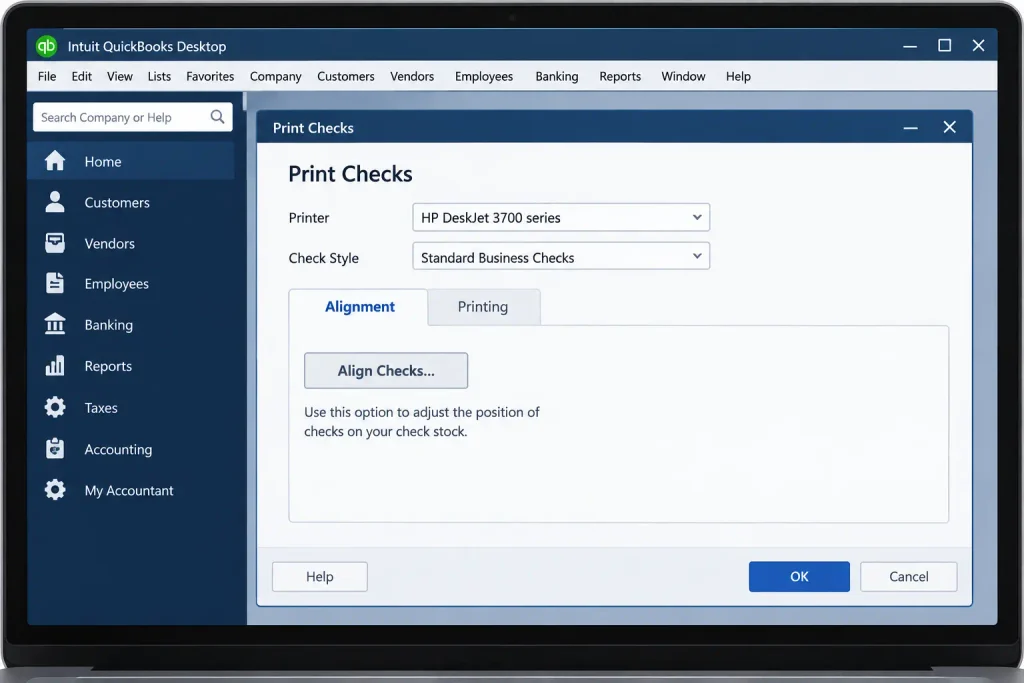1024x683 pixels.
Task: Open the Edit menu
Action: pos(82,76)
